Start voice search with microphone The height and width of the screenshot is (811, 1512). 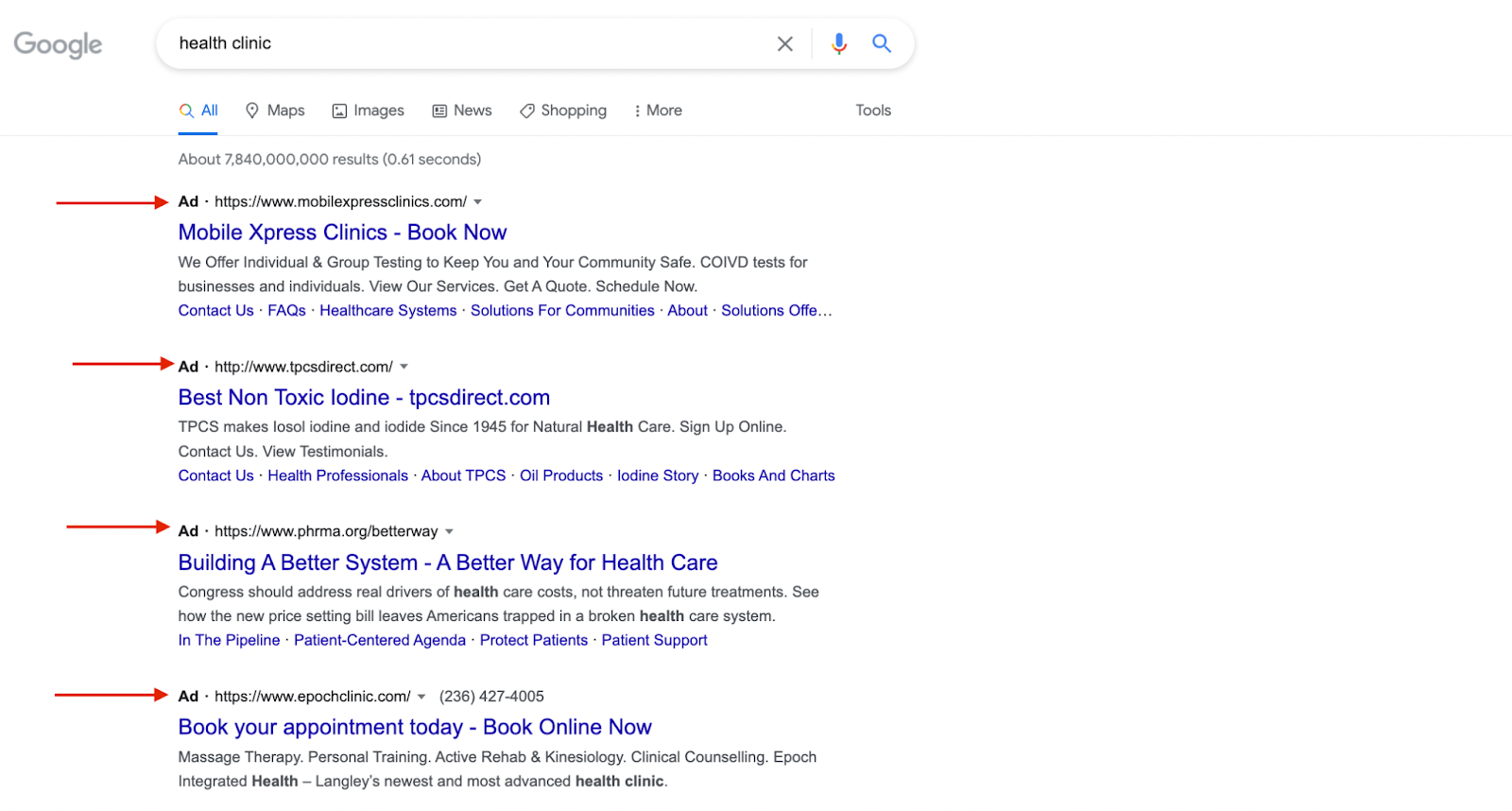pos(838,43)
